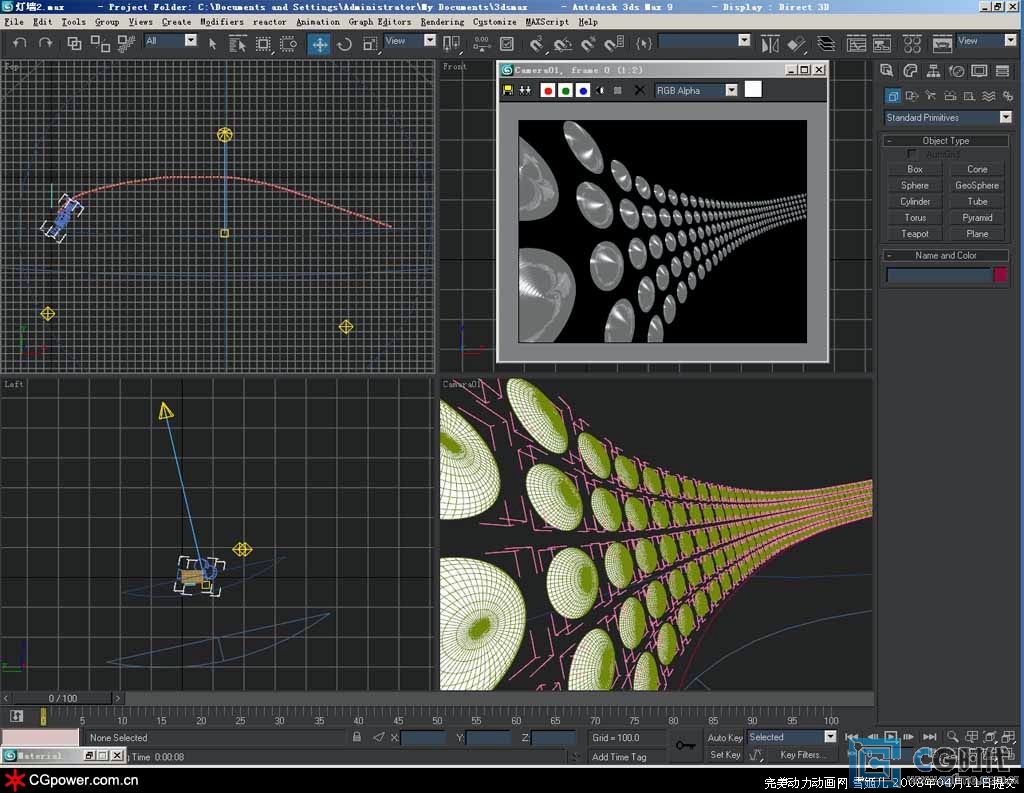This screenshot has height=793, width=1024.
Task: Click the Undo arrow in the main toolbar
Action: click(x=20, y=44)
